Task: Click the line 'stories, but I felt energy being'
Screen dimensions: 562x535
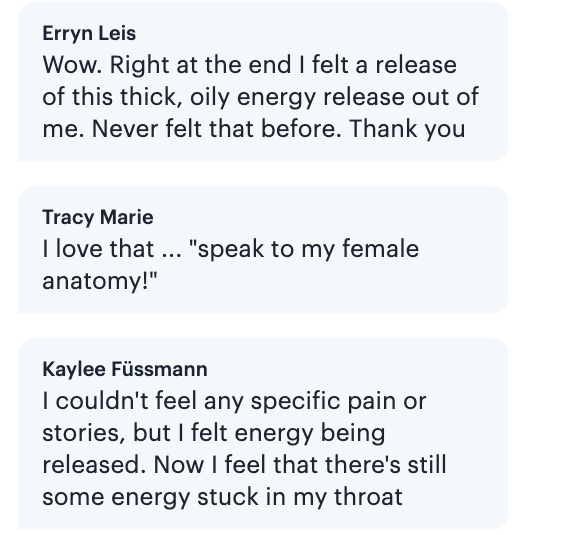Action: [x=214, y=433]
